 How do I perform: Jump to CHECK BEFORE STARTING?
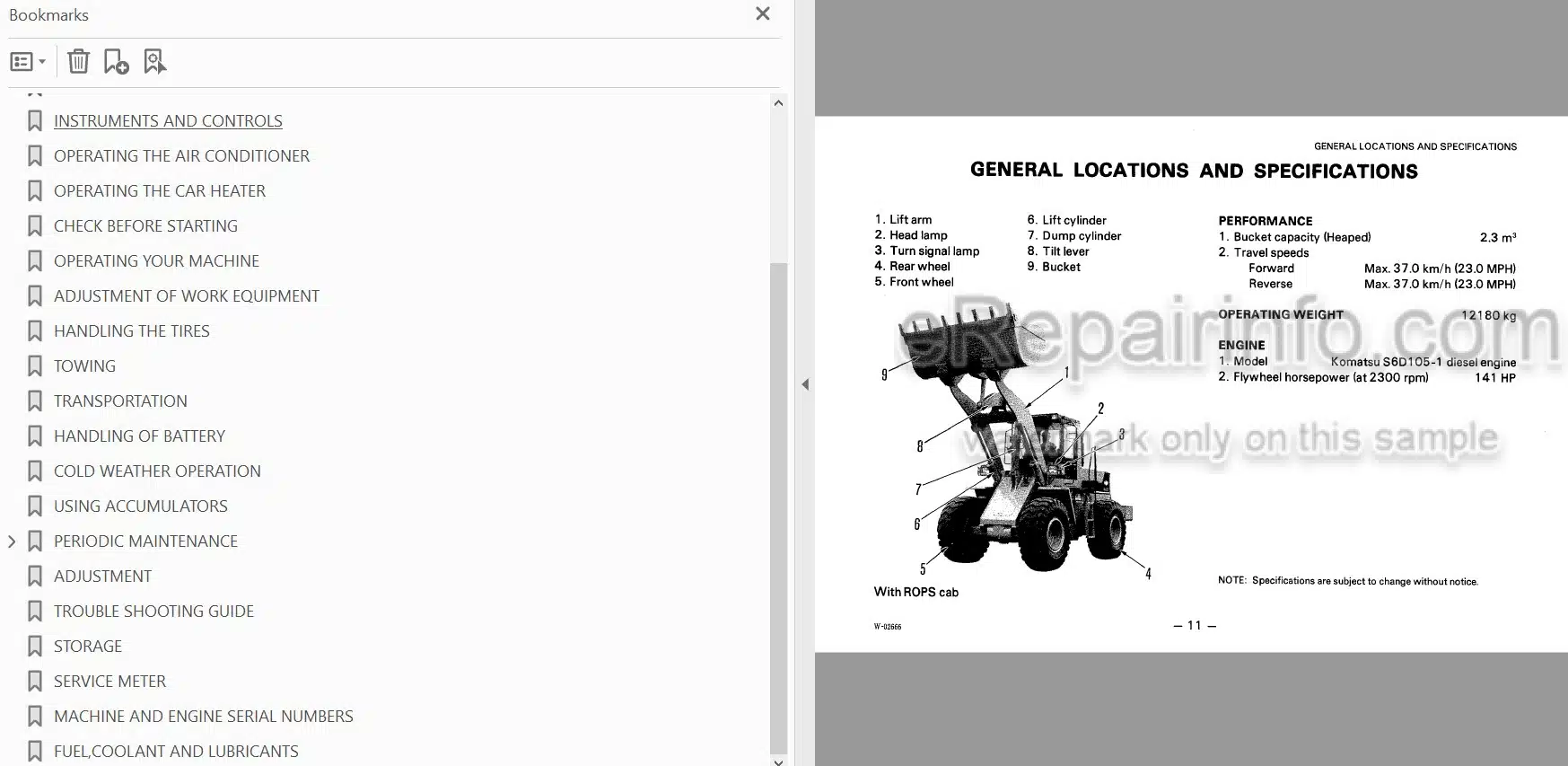145,225
